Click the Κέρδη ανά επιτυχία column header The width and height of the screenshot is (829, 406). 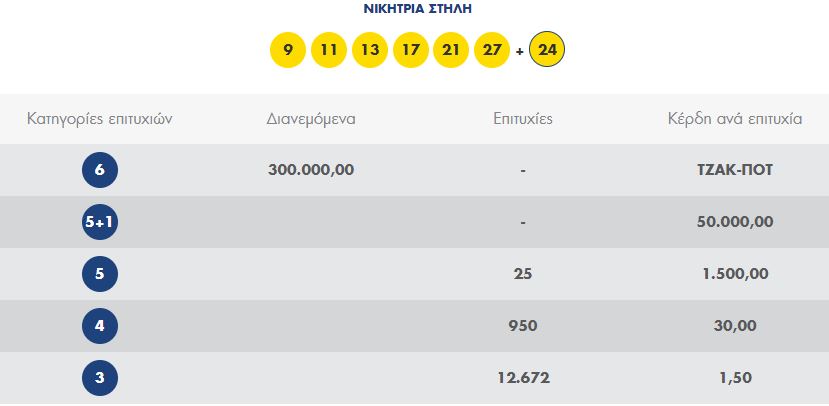[x=735, y=119]
